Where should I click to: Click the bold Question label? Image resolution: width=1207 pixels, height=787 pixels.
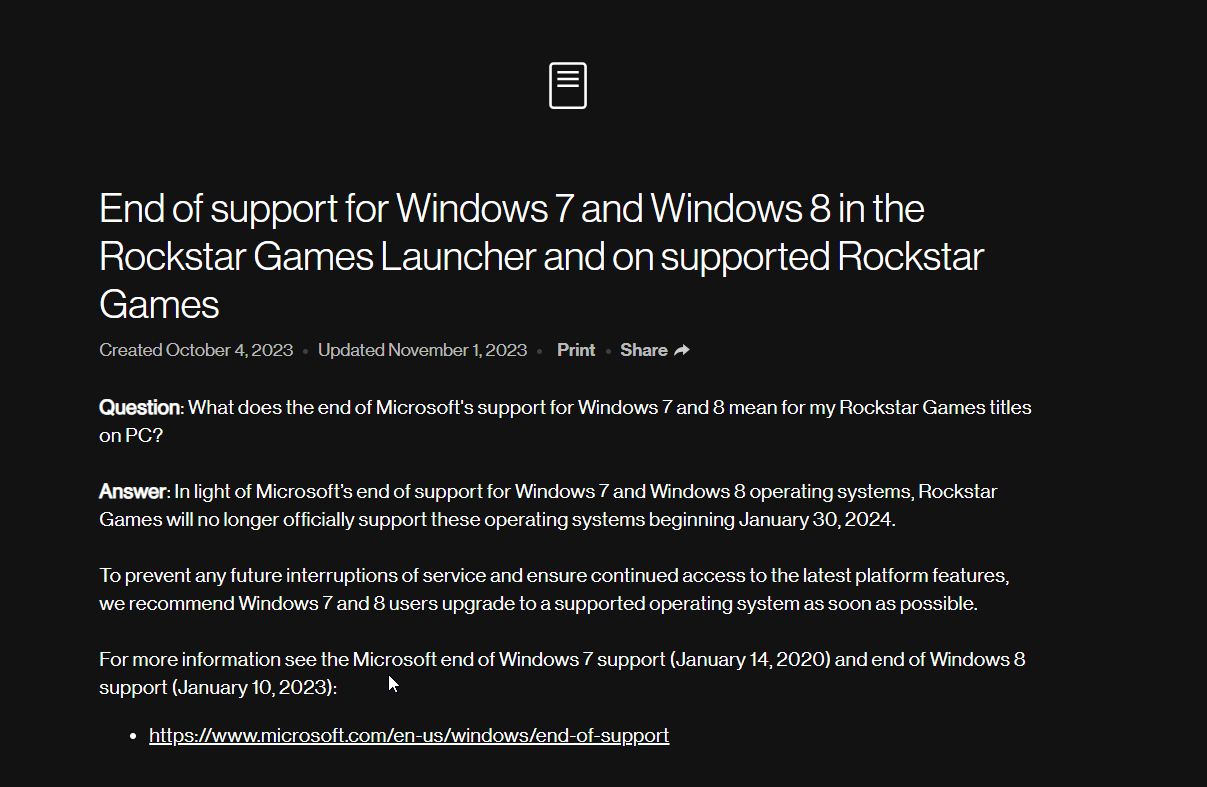tap(140, 408)
